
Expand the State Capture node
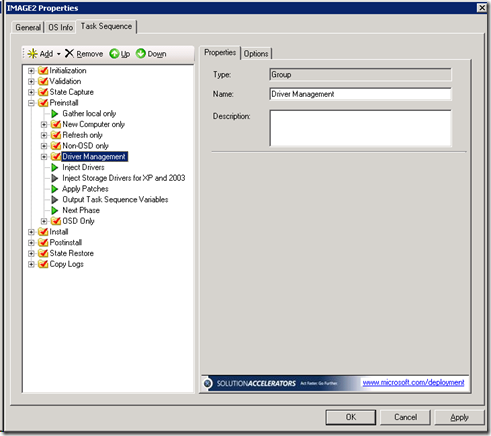point(31,92)
